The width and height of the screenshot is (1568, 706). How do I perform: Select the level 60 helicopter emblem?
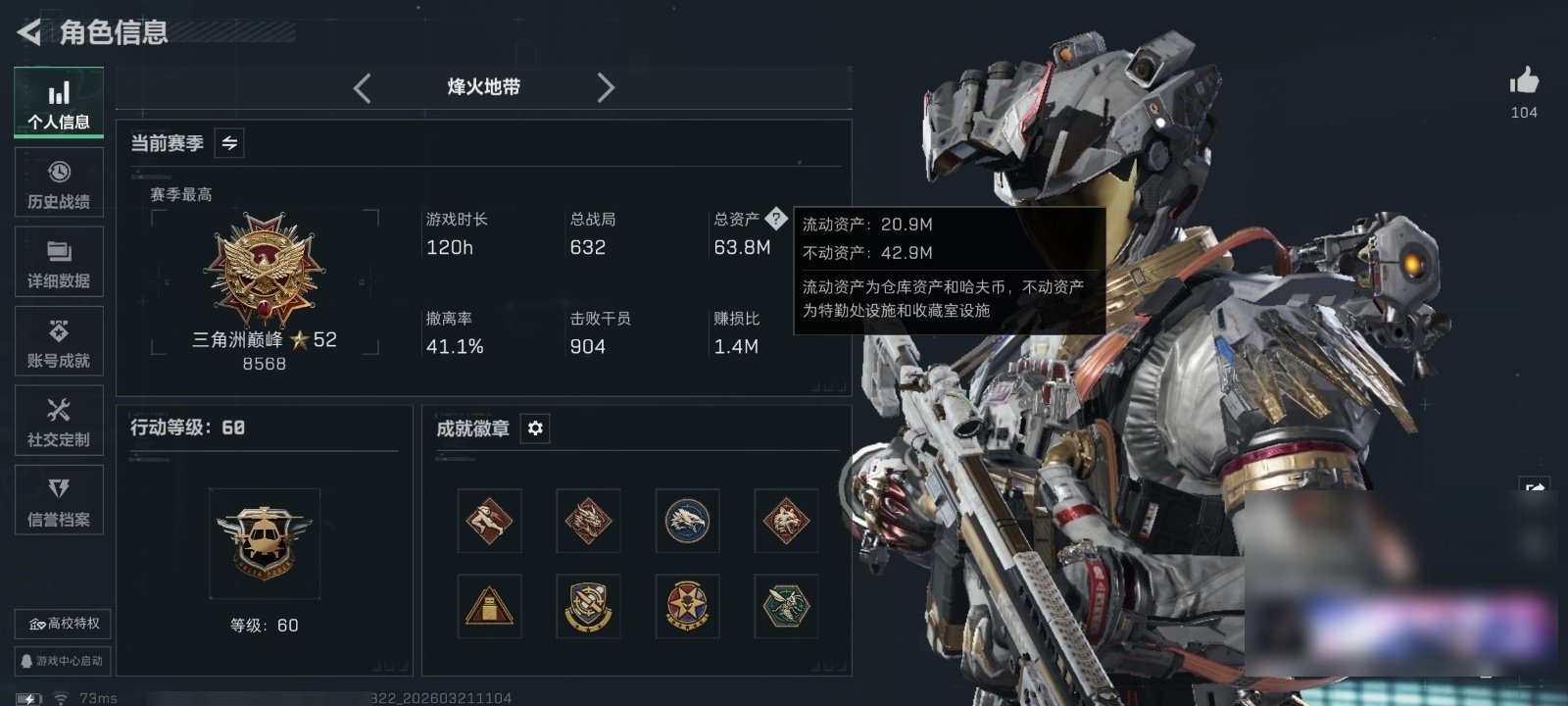pyautogui.click(x=264, y=542)
